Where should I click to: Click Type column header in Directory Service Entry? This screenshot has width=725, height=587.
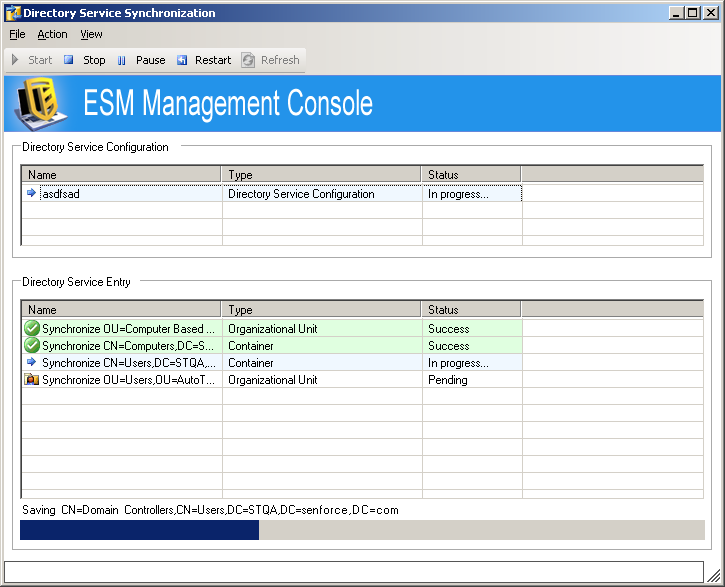321,310
